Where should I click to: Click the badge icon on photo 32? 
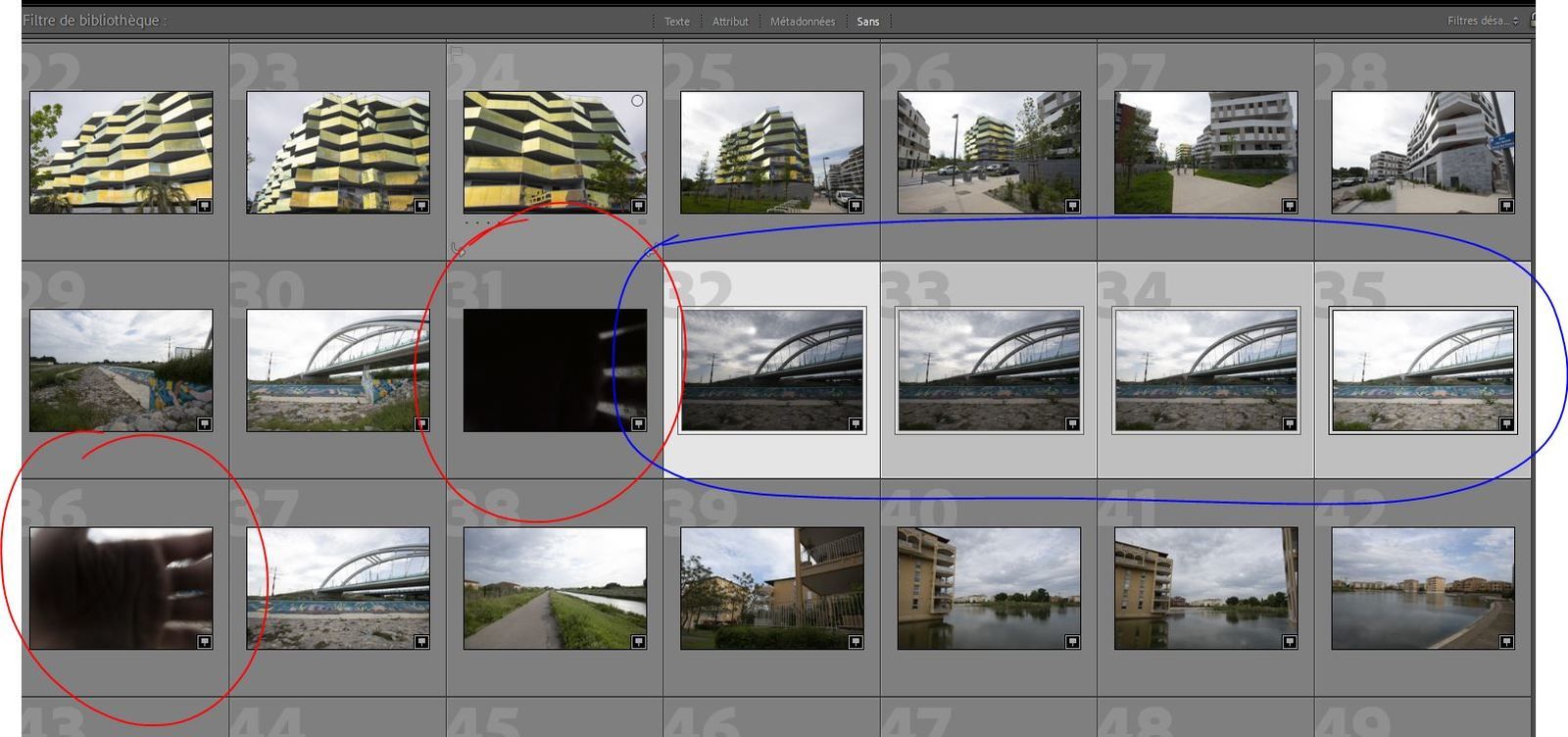pyautogui.click(x=856, y=424)
